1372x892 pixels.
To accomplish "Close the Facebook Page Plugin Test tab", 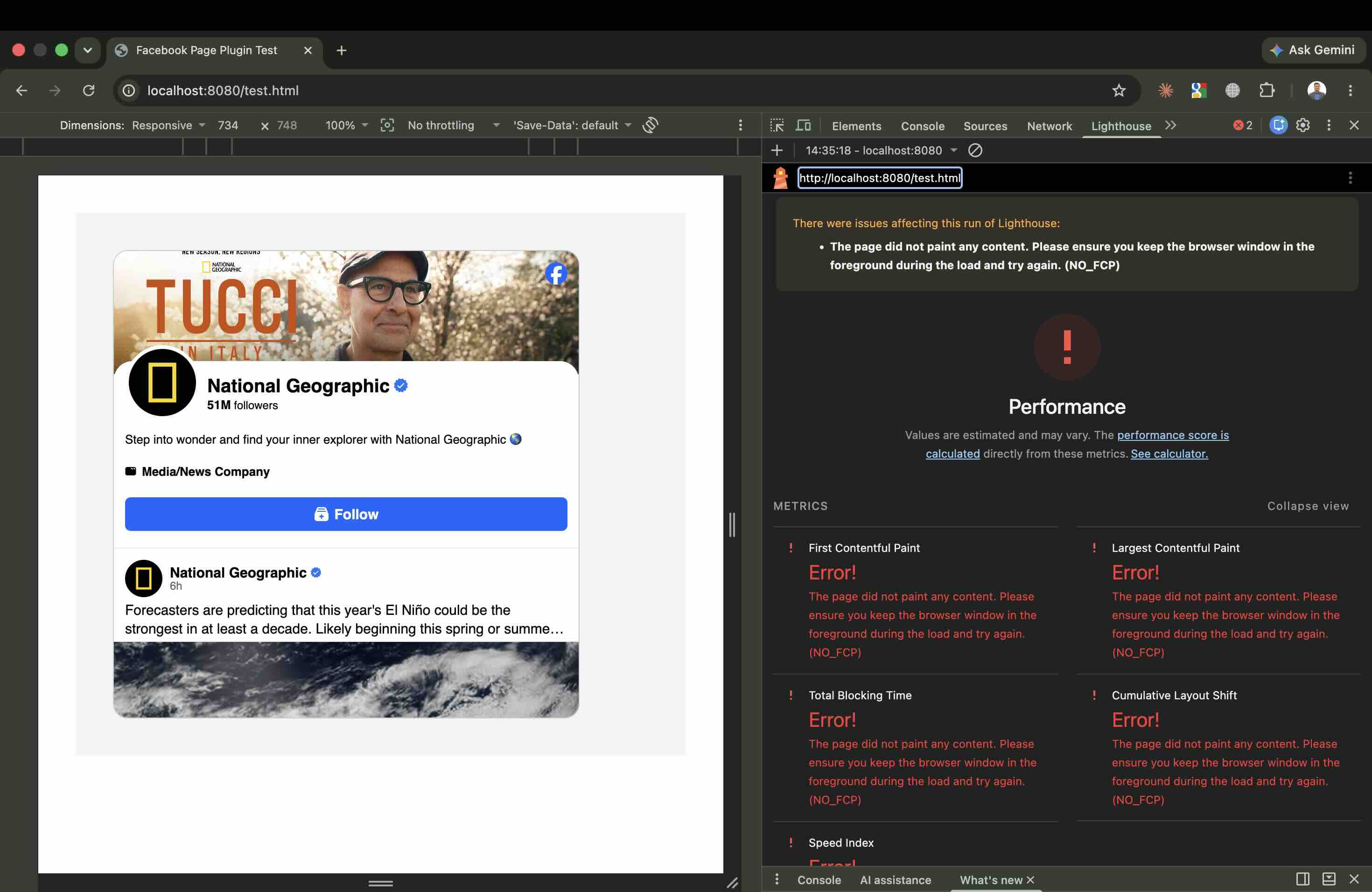I will 308,50.
